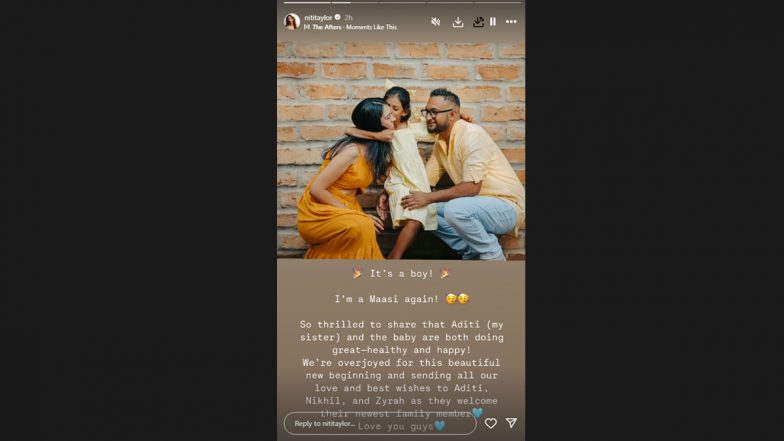This screenshot has width=784, height=441.
Task: Open nititaylor's profile picture avatar
Action: [292, 22]
